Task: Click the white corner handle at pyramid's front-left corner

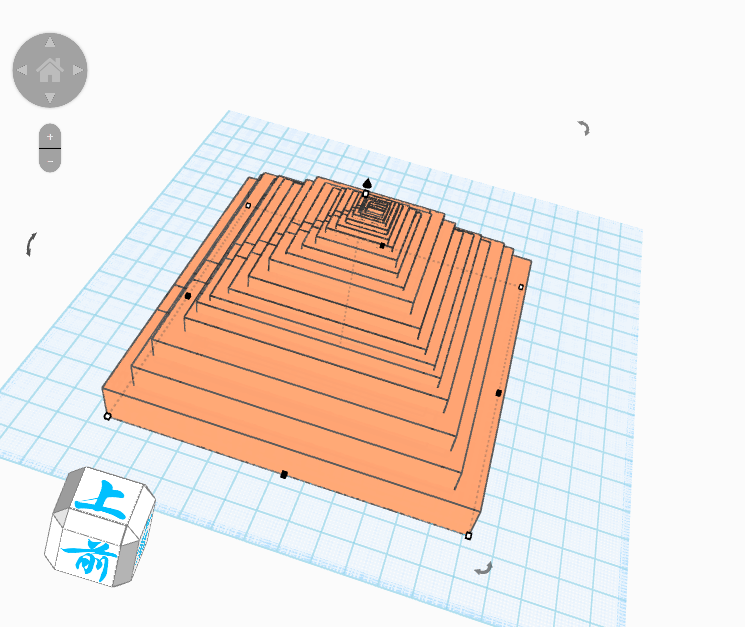Action: pyautogui.click(x=107, y=417)
